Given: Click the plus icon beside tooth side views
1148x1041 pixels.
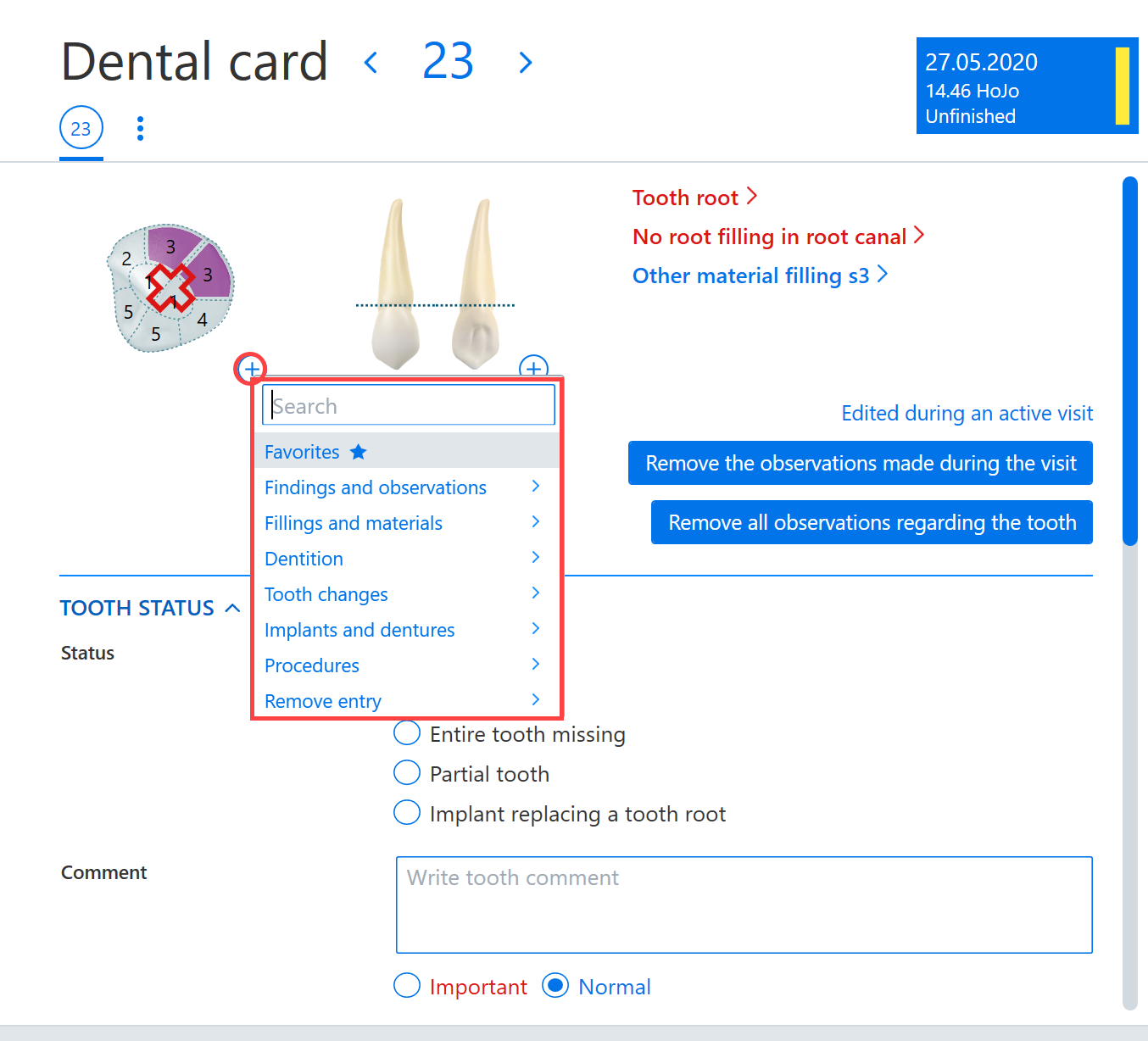Looking at the screenshot, I should pos(533,368).
